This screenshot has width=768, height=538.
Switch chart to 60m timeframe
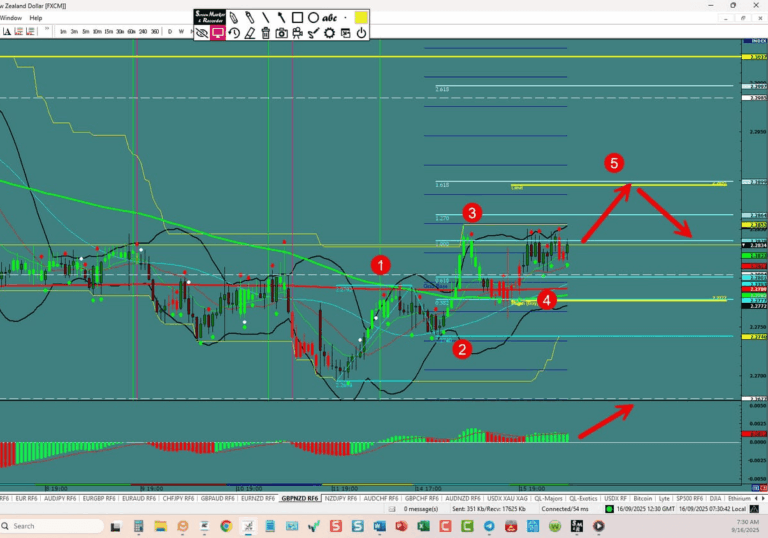click(x=131, y=31)
